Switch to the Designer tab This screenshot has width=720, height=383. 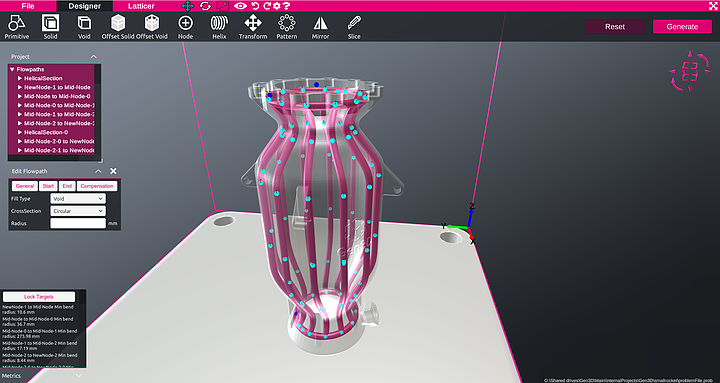tap(84, 6)
